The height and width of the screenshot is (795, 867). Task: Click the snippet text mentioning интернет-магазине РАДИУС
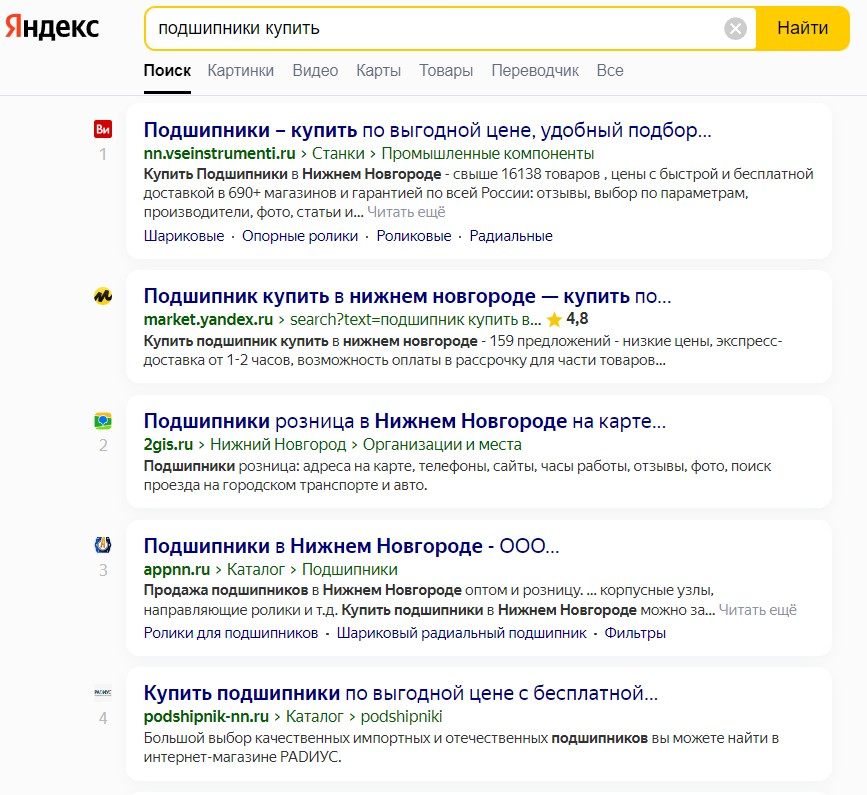(x=462, y=747)
